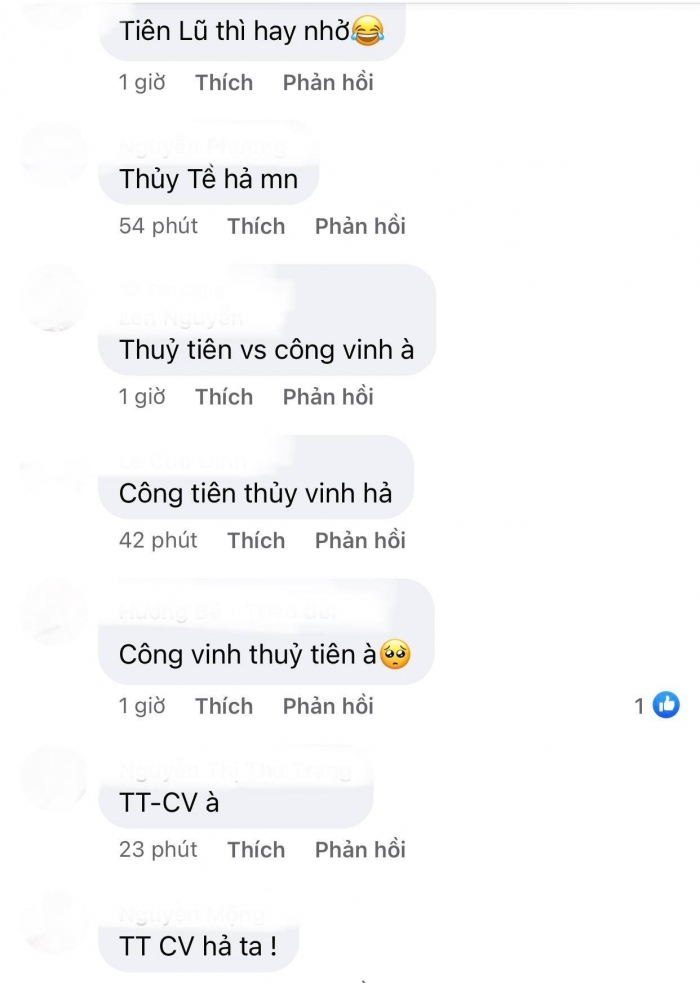Like the 'Tiên Lữ thì hay nhở' comment

(x=224, y=83)
